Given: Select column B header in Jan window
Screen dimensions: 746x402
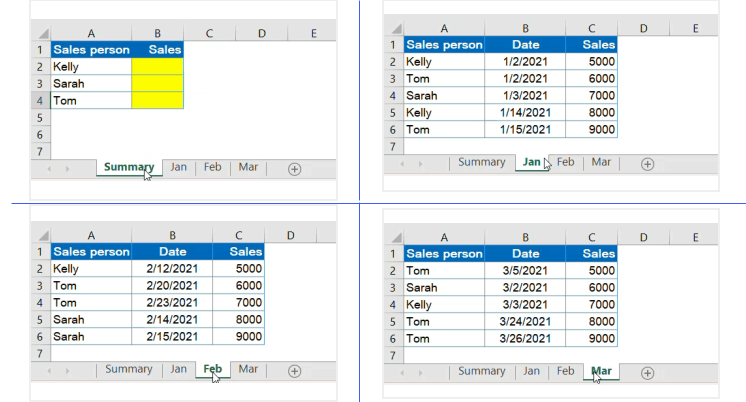Looking at the screenshot, I should point(525,29).
